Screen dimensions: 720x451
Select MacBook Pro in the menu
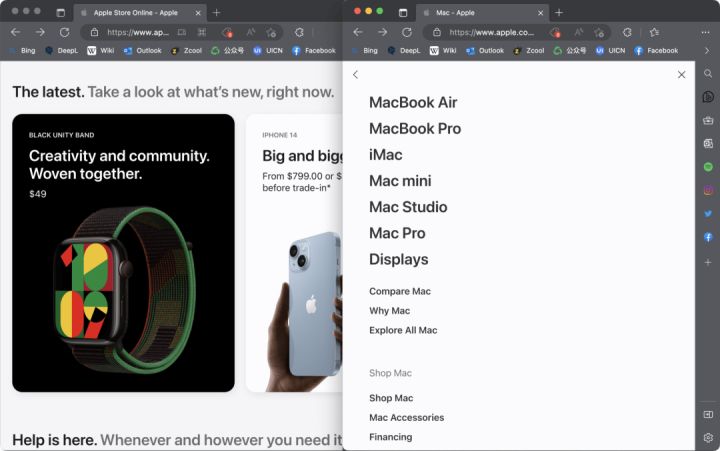tap(415, 129)
